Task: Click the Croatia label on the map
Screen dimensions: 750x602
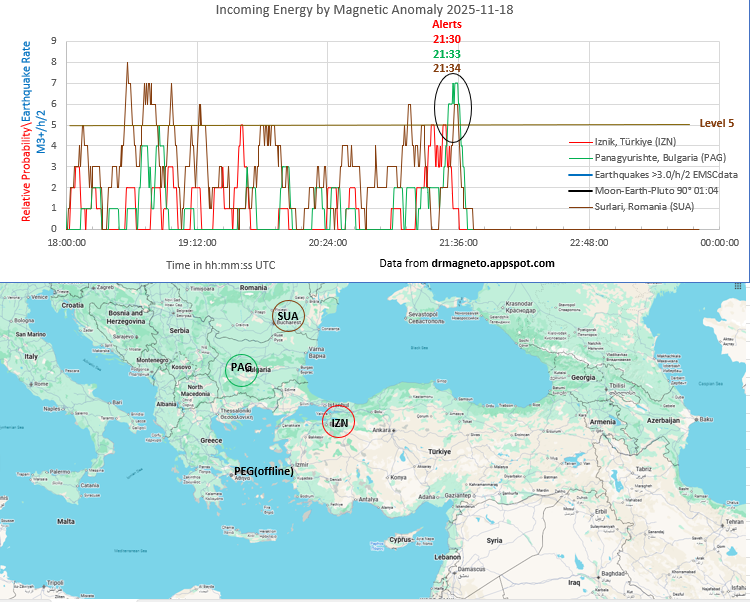Action: coord(73,305)
